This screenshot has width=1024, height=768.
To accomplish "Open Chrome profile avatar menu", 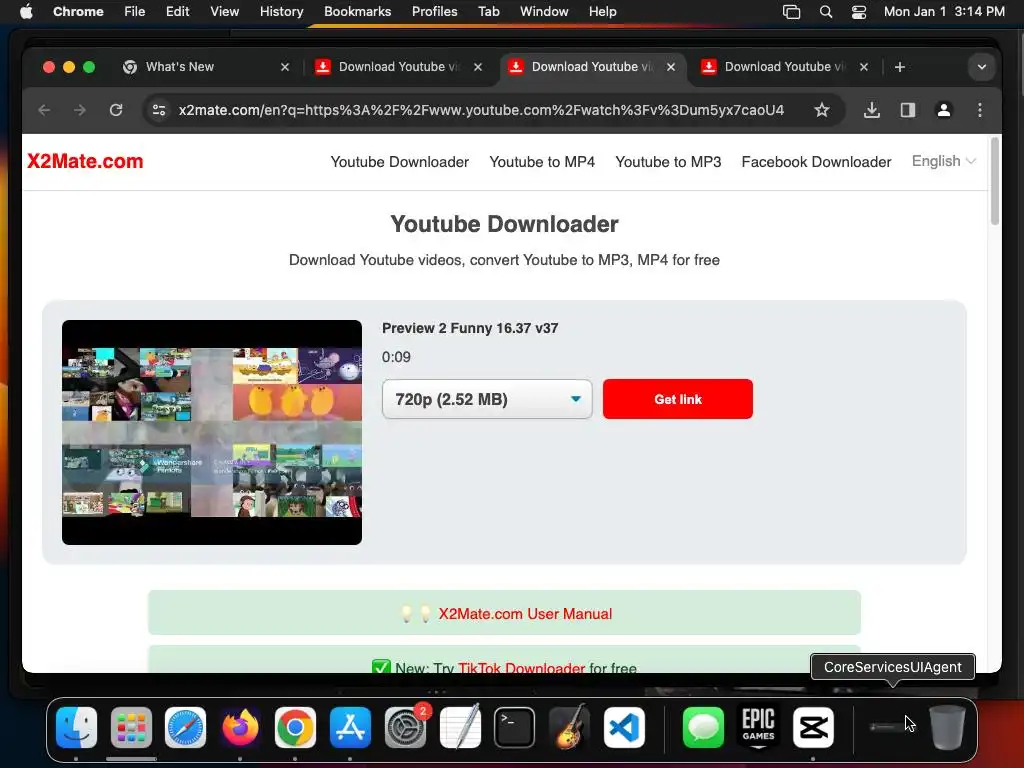I will (944, 110).
